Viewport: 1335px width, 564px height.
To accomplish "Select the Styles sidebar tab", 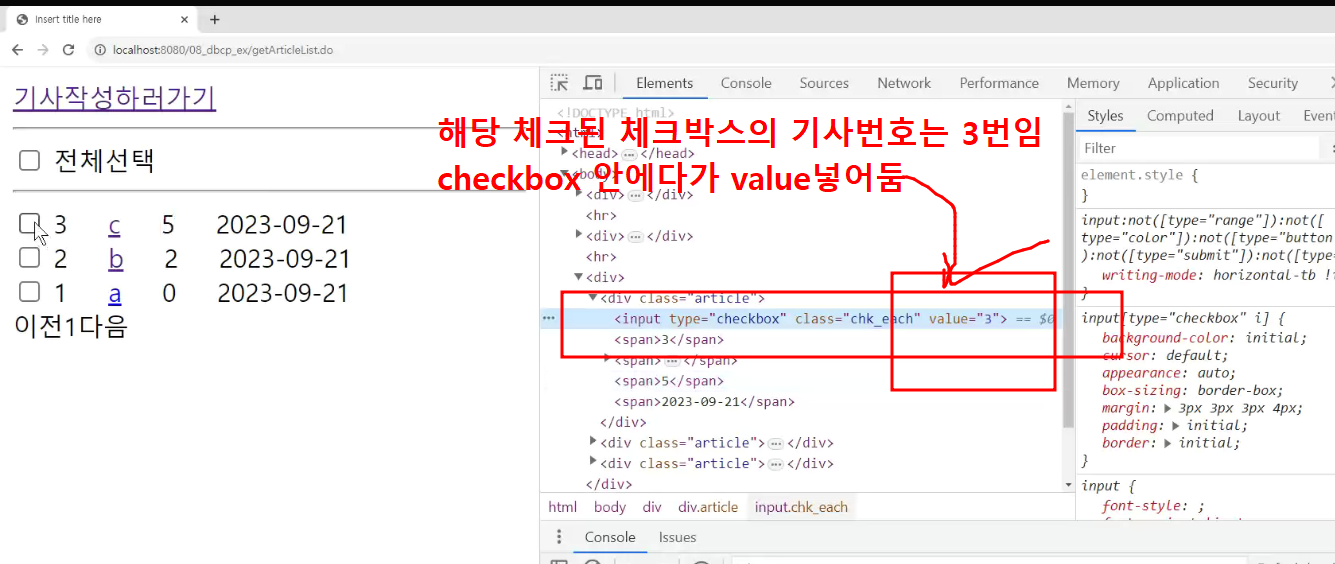I will (1105, 116).
